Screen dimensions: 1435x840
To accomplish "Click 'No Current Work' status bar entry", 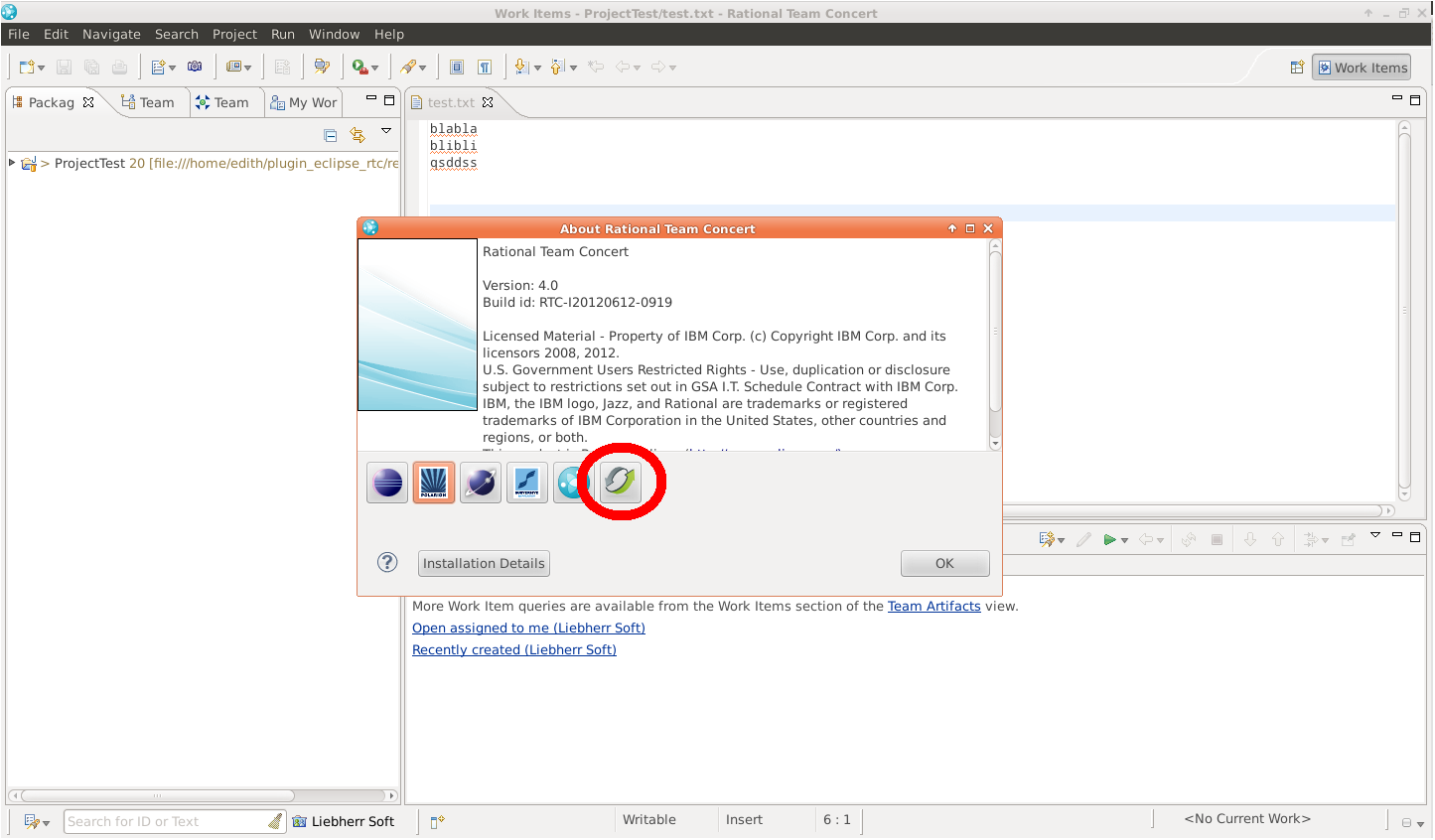I will [x=1247, y=819].
